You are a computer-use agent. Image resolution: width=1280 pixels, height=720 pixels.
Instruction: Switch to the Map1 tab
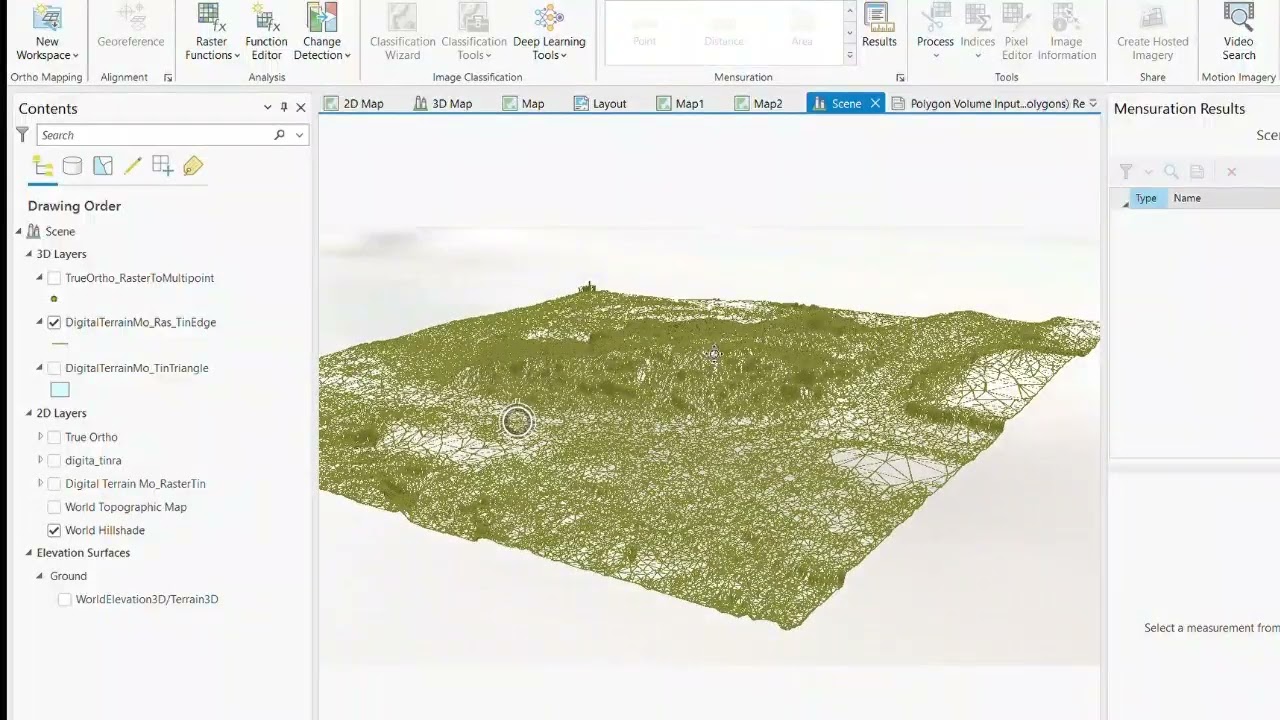tap(680, 103)
